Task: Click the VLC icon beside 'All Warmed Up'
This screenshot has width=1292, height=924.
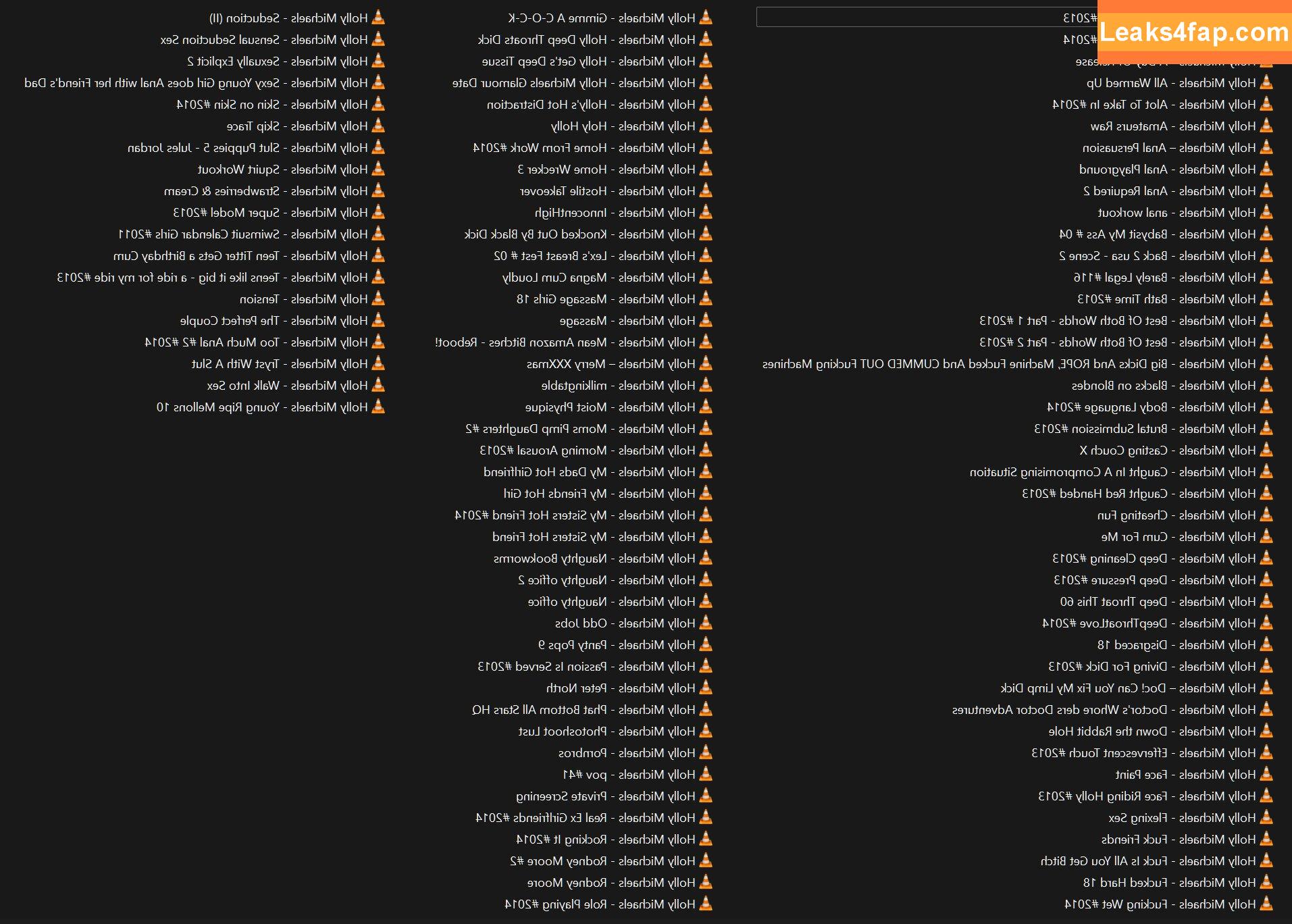Action: pyautogui.click(x=1266, y=82)
